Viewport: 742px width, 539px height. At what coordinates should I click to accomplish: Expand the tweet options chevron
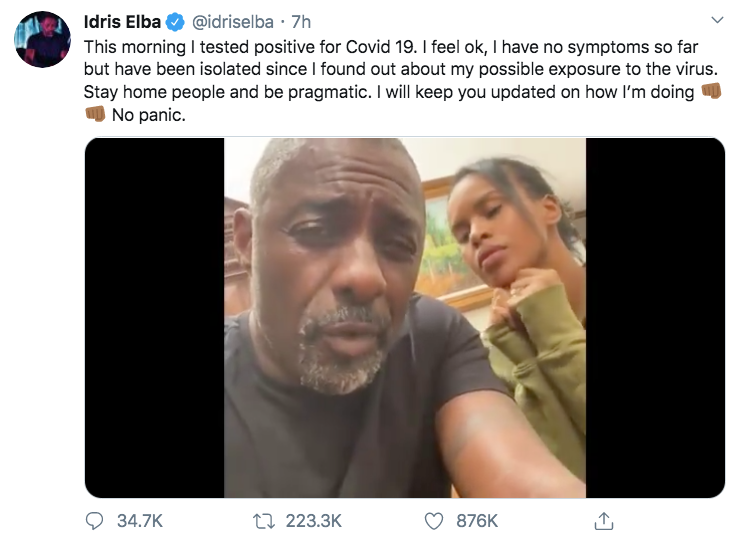pos(716,20)
